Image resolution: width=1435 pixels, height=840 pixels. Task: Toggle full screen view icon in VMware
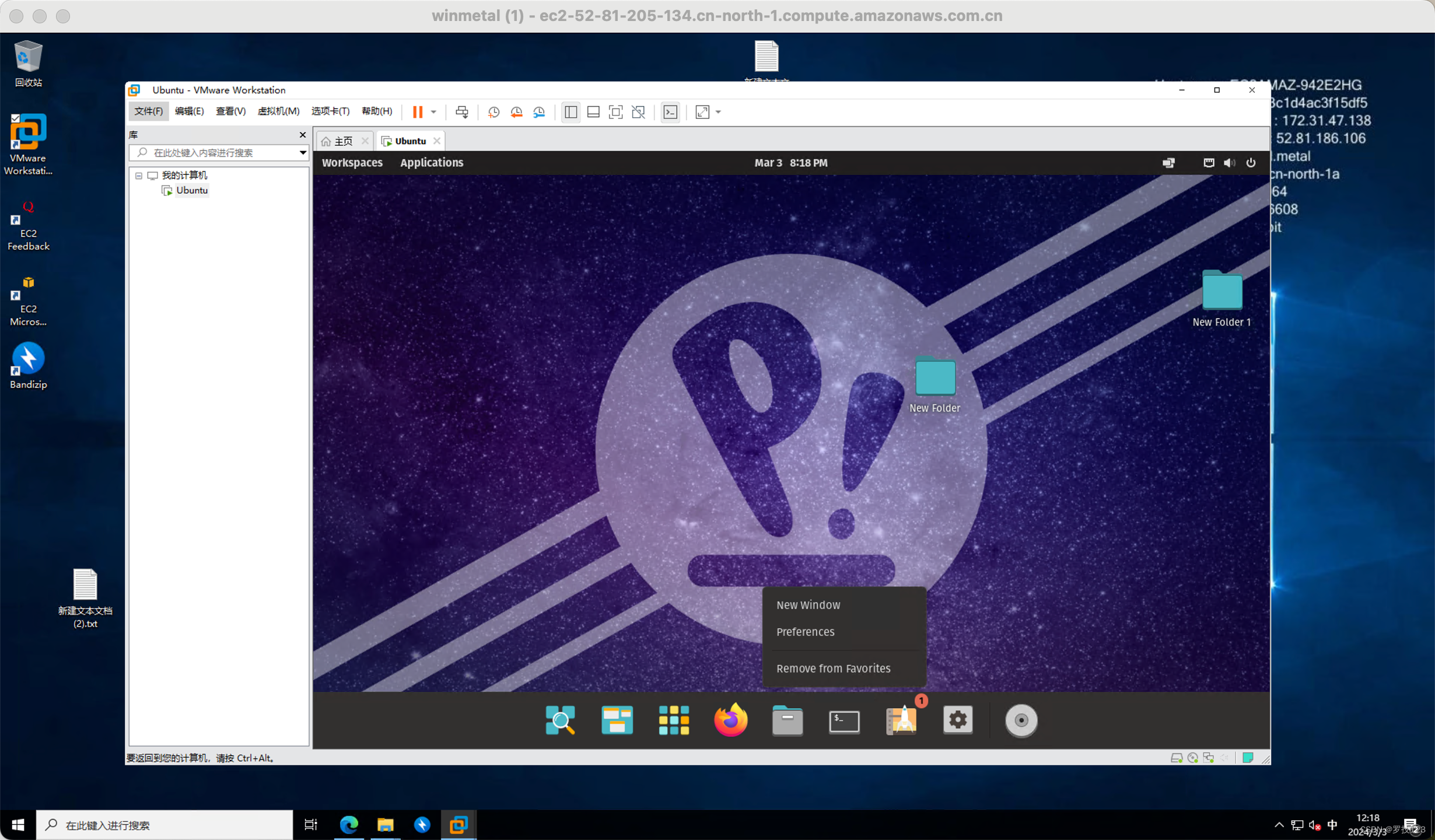point(701,111)
